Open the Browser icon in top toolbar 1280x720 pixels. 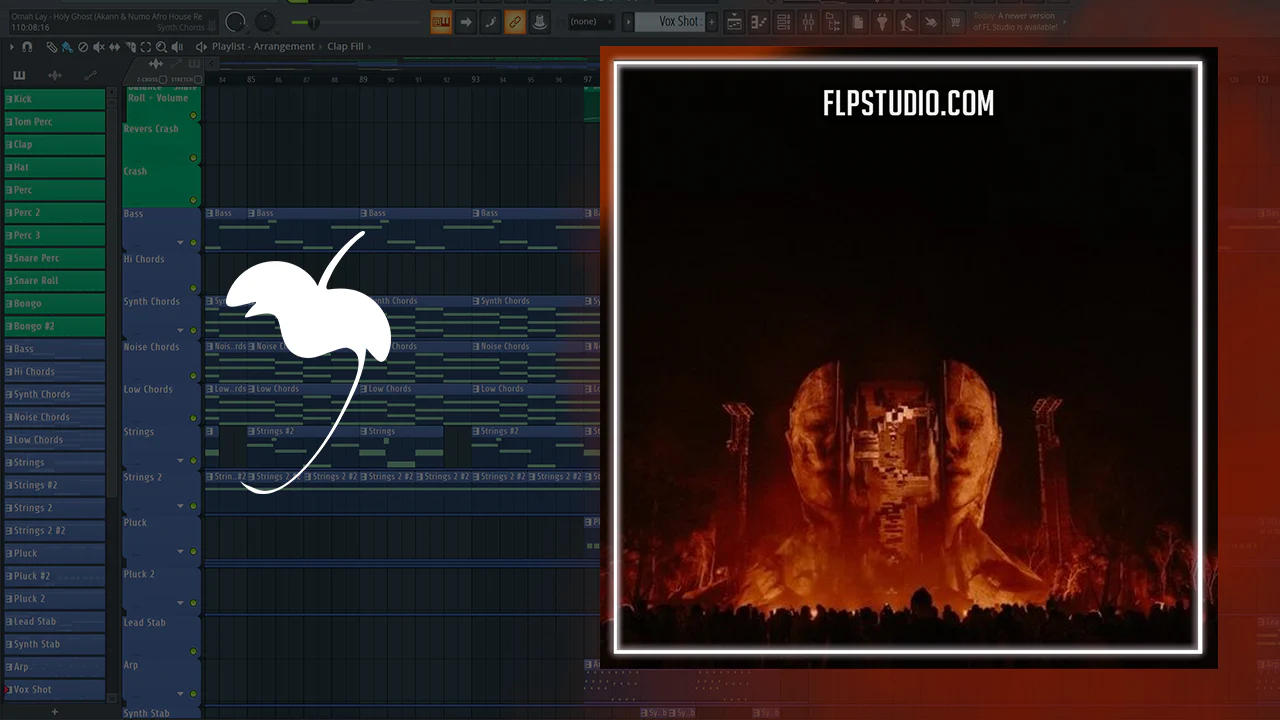click(x=832, y=22)
